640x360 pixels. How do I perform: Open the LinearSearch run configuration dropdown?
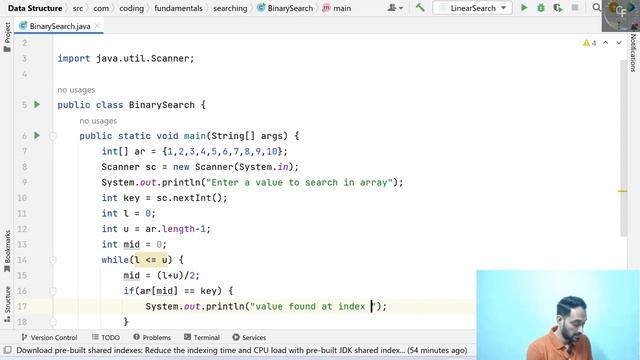coord(472,8)
